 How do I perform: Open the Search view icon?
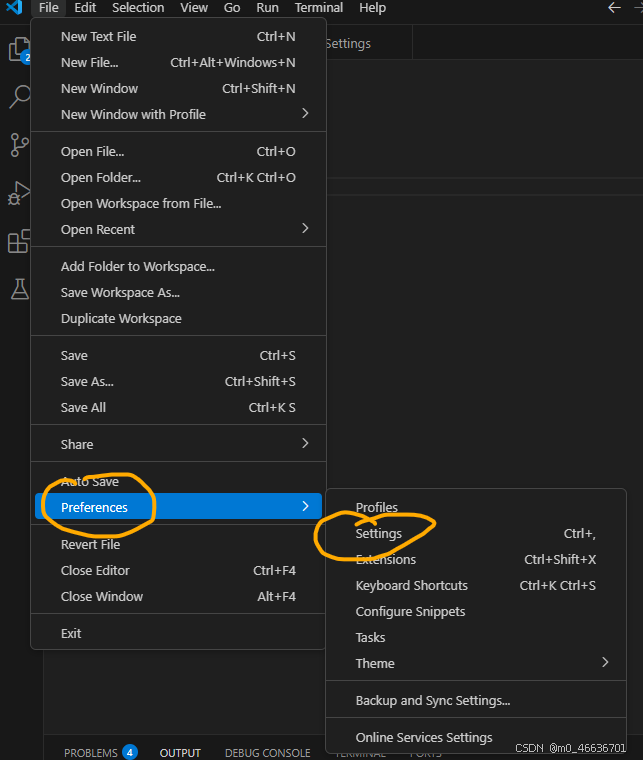[19, 96]
